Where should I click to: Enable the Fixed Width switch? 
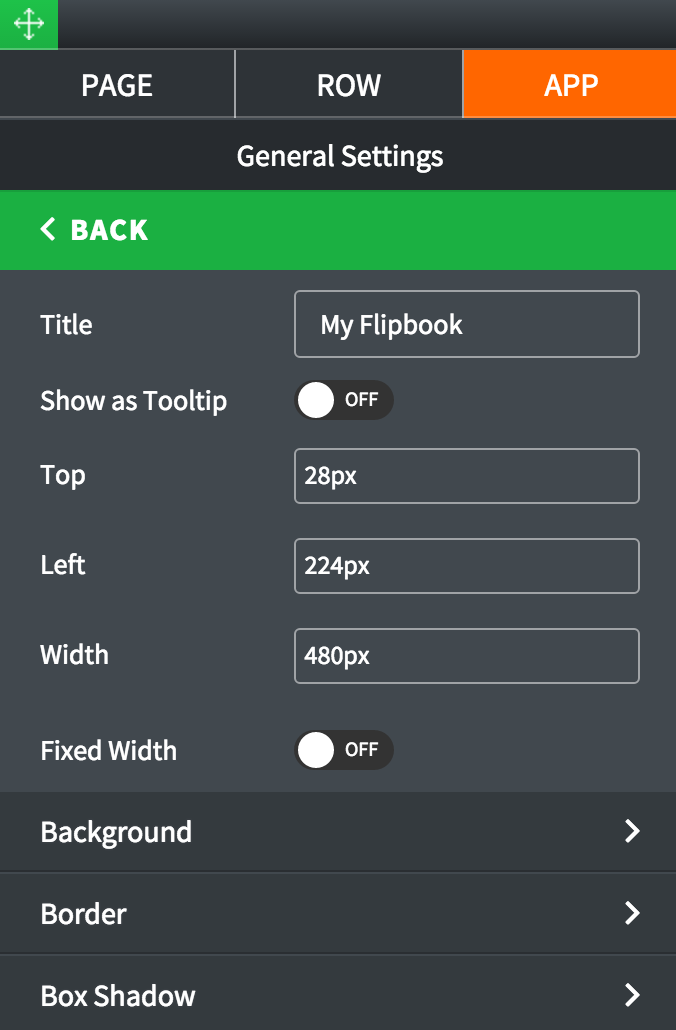(x=344, y=750)
